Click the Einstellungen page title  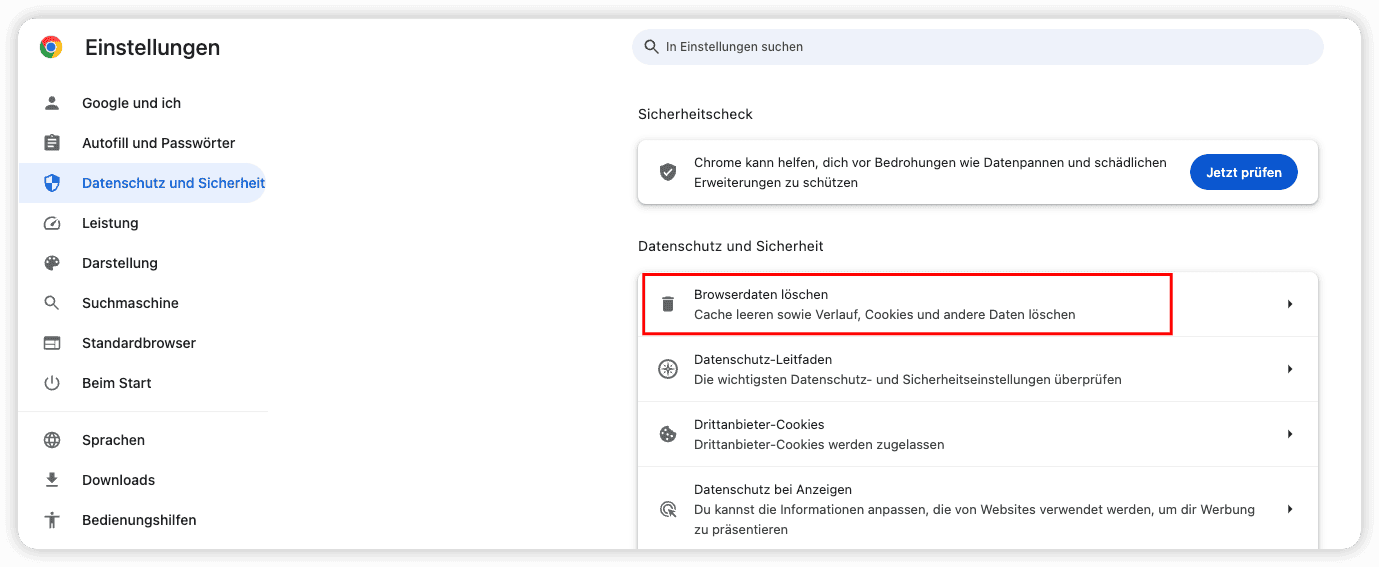152,47
